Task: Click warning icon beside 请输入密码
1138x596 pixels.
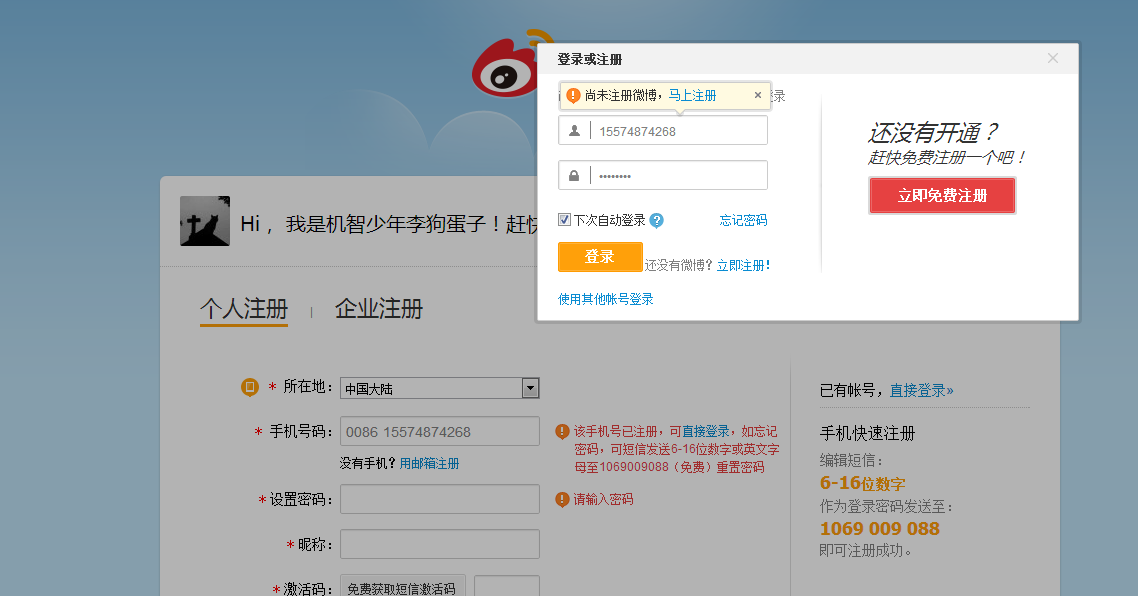Action: pyautogui.click(x=562, y=499)
